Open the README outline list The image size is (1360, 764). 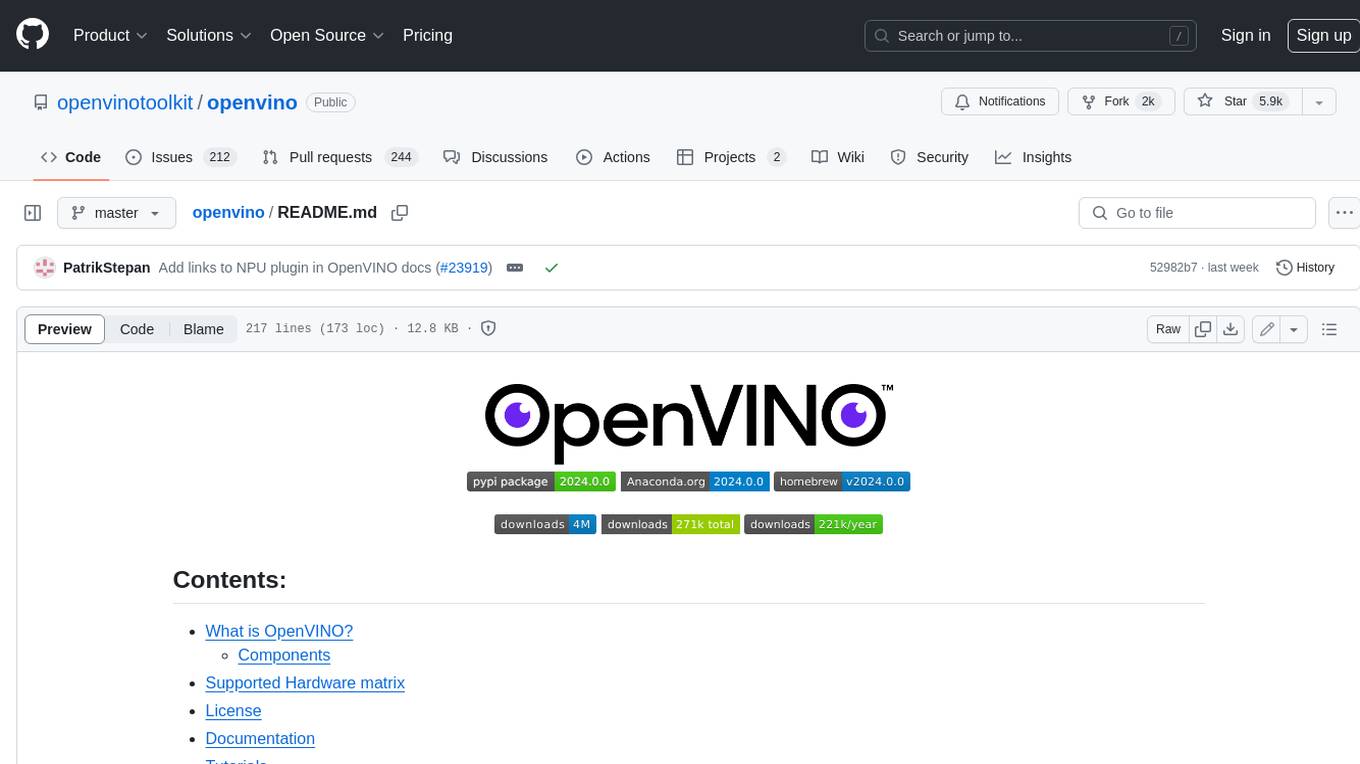(1329, 329)
